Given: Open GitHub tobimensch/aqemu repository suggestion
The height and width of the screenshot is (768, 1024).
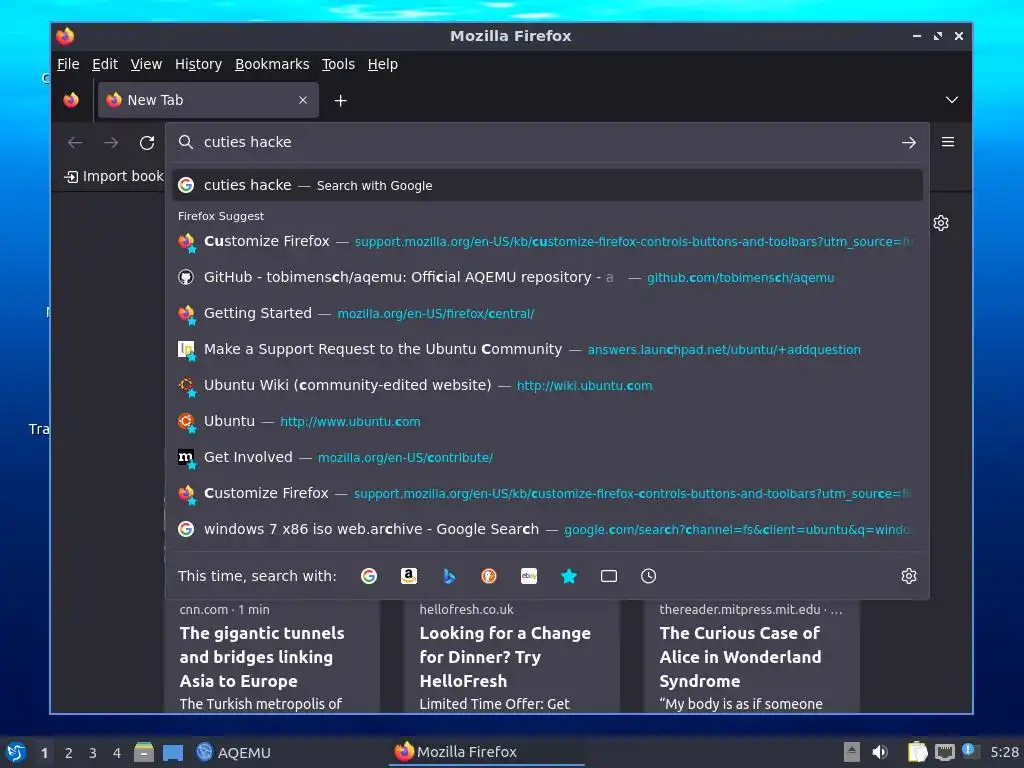Looking at the screenshot, I should (x=547, y=278).
